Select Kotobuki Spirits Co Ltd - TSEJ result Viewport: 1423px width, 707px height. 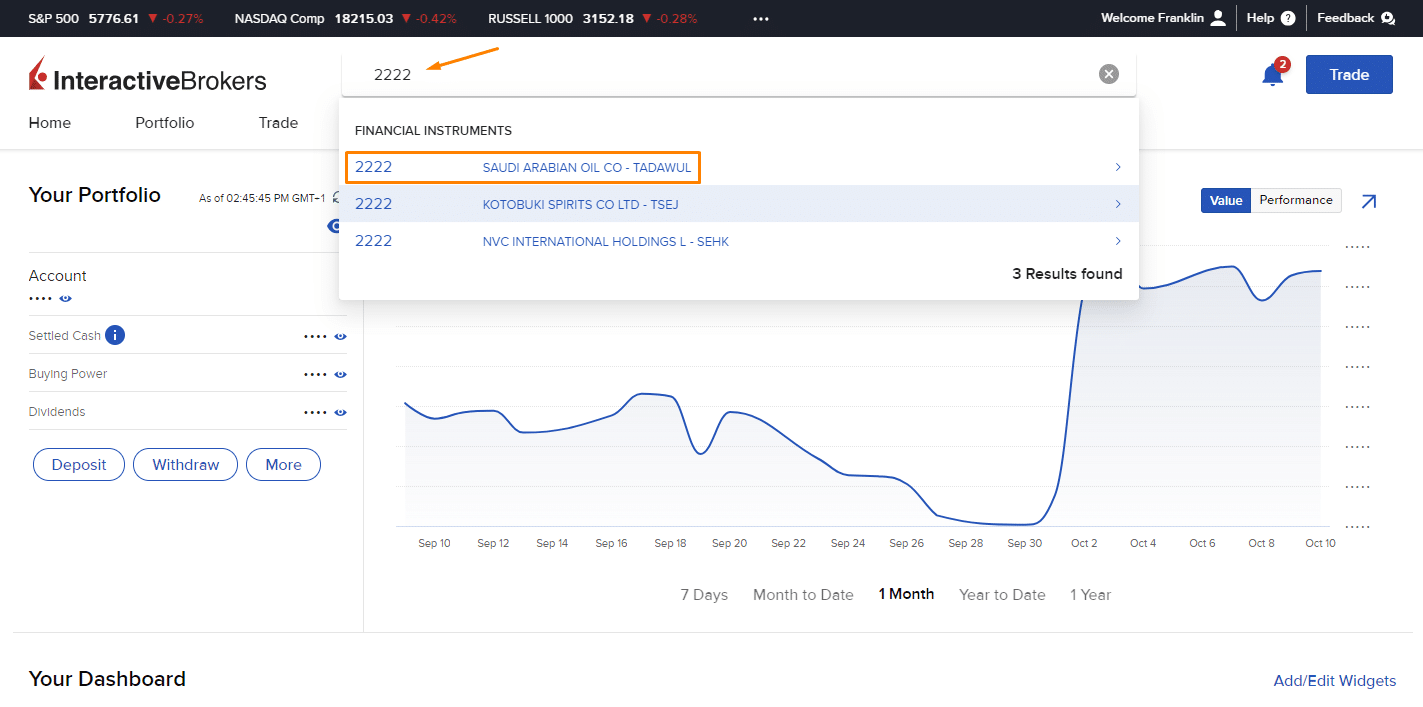click(x=738, y=204)
